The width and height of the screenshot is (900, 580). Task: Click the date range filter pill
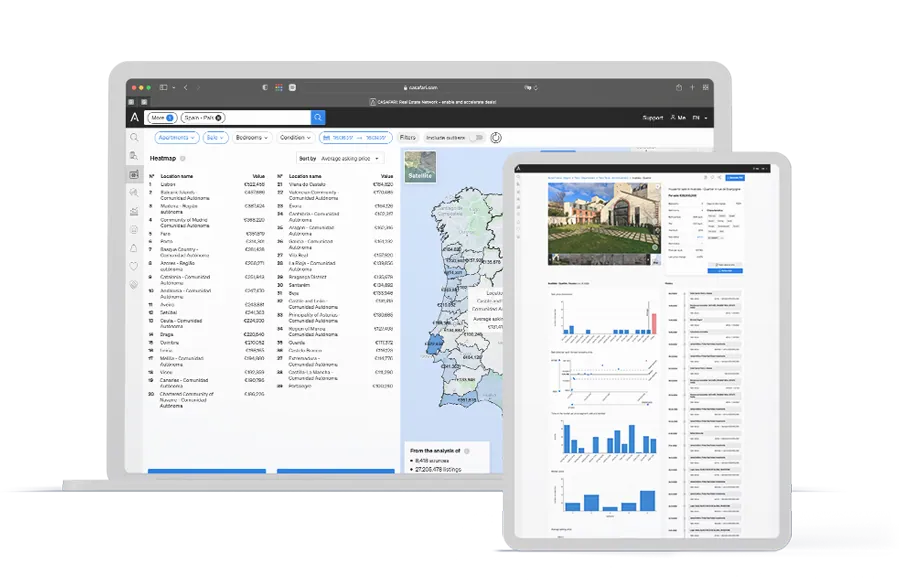(355, 138)
